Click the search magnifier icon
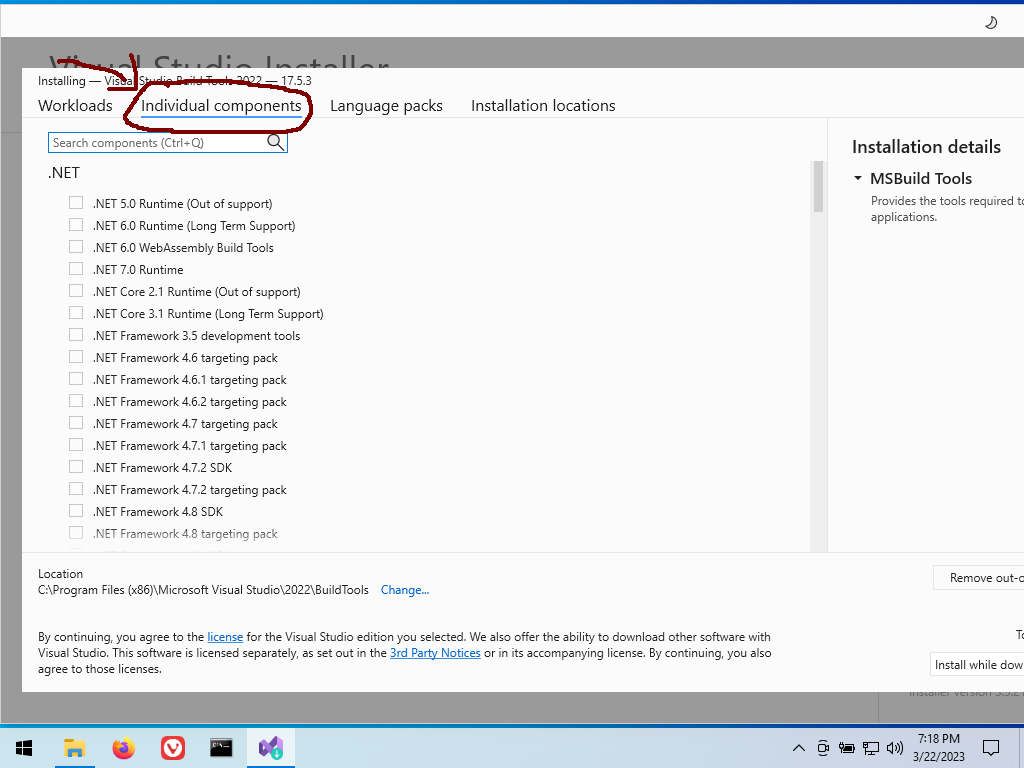1024x768 pixels. click(x=276, y=142)
